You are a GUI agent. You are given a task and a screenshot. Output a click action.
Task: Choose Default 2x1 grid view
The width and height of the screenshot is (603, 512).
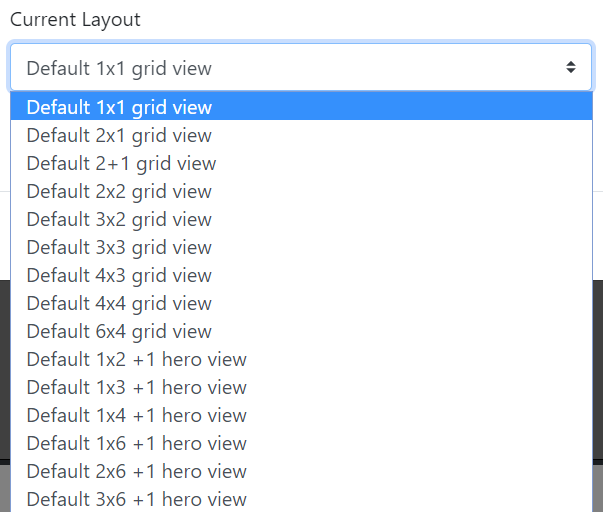120,135
